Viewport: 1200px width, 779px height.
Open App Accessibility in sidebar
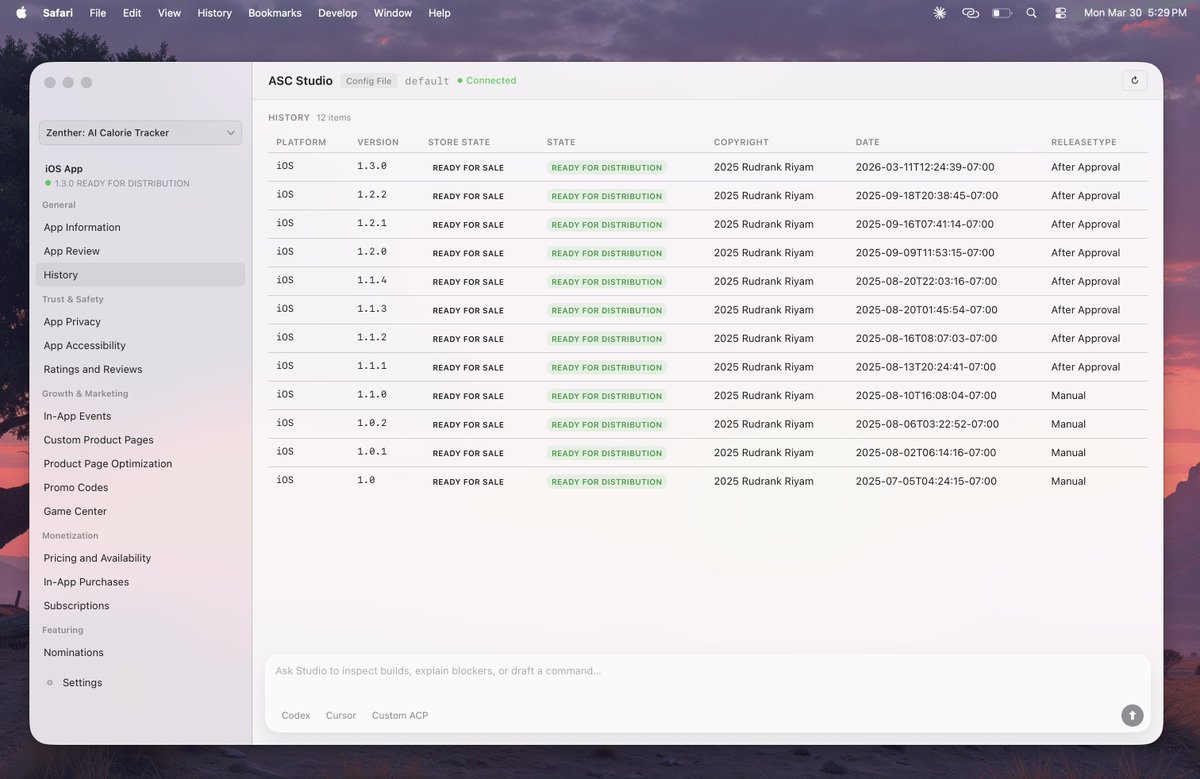coord(140,346)
